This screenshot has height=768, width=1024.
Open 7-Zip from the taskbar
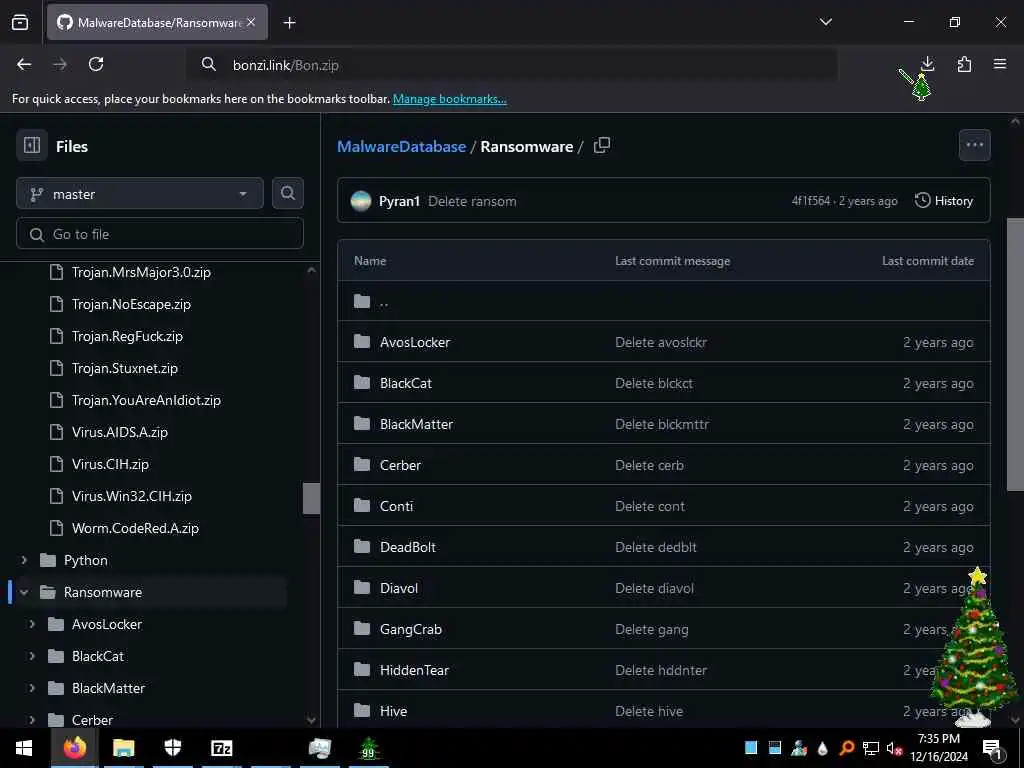tap(221, 748)
